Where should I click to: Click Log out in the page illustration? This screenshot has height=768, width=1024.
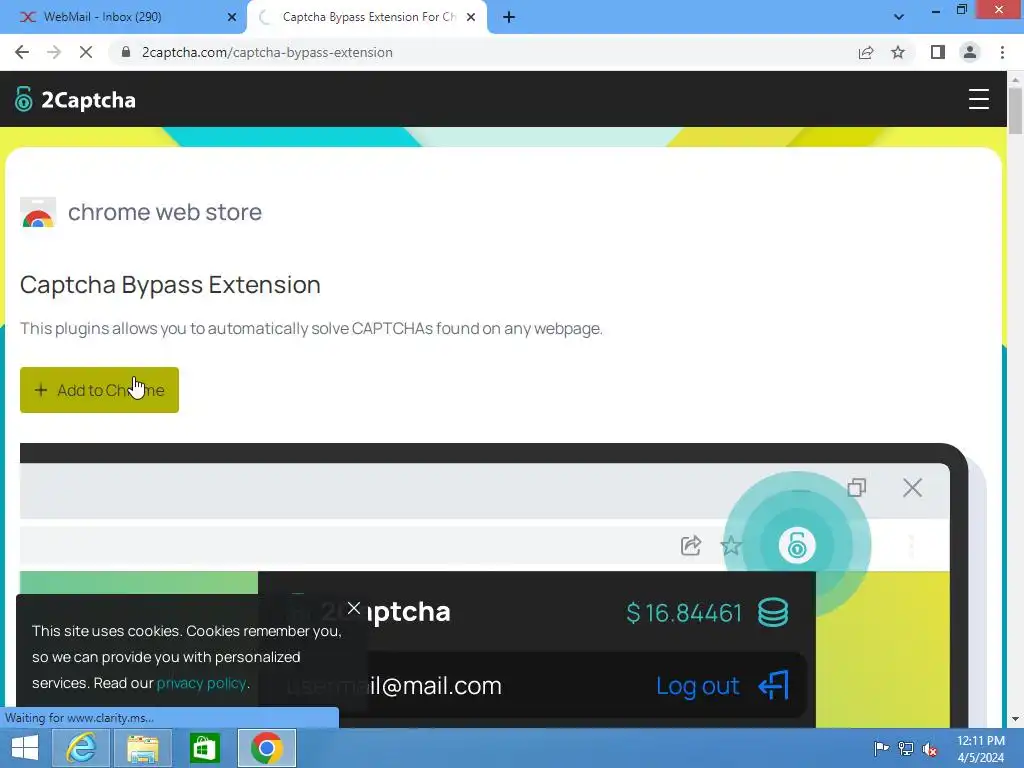coord(722,686)
